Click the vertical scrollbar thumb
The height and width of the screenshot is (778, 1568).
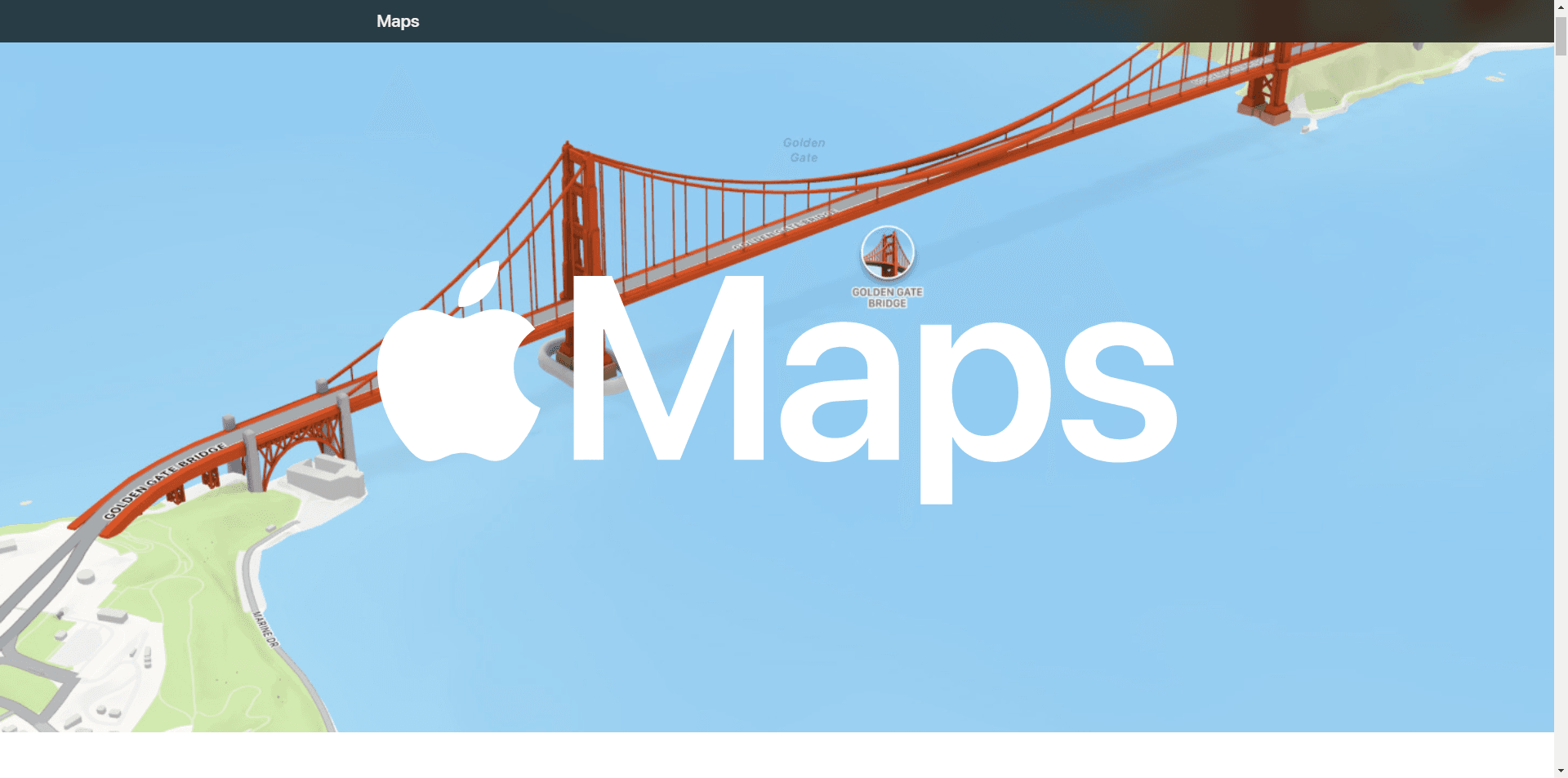(x=1561, y=35)
